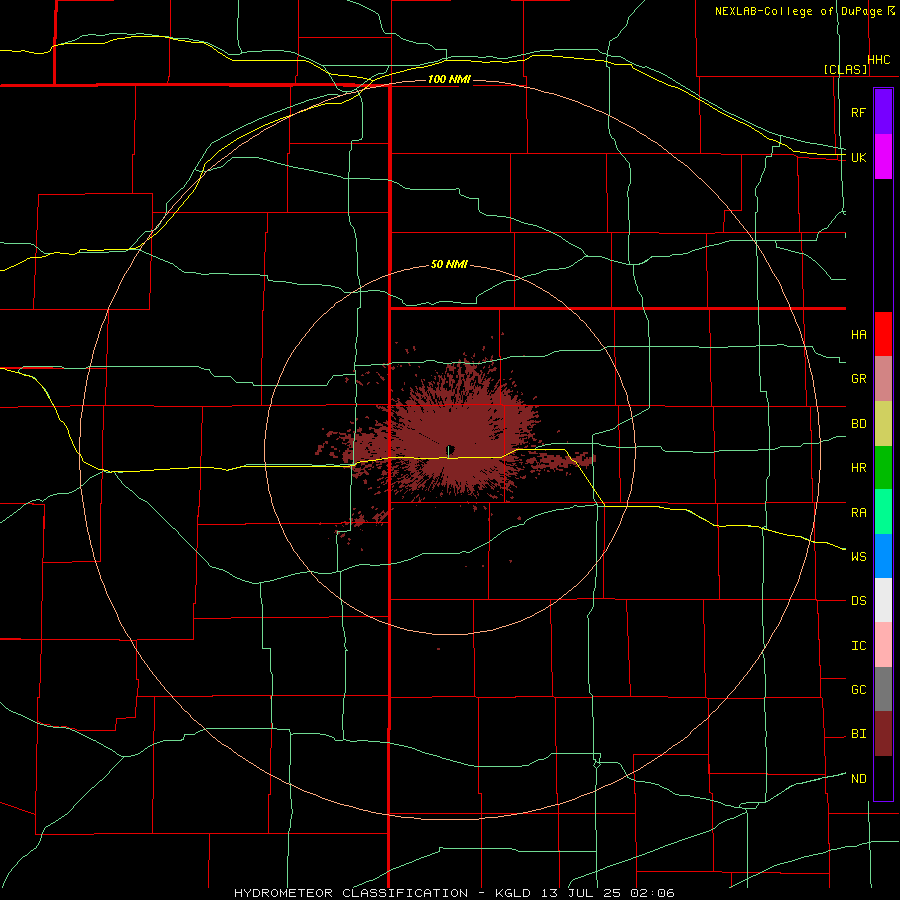This screenshot has width=900, height=900.
Task: Pick the HR green legend swatch
Action: pos(883,468)
